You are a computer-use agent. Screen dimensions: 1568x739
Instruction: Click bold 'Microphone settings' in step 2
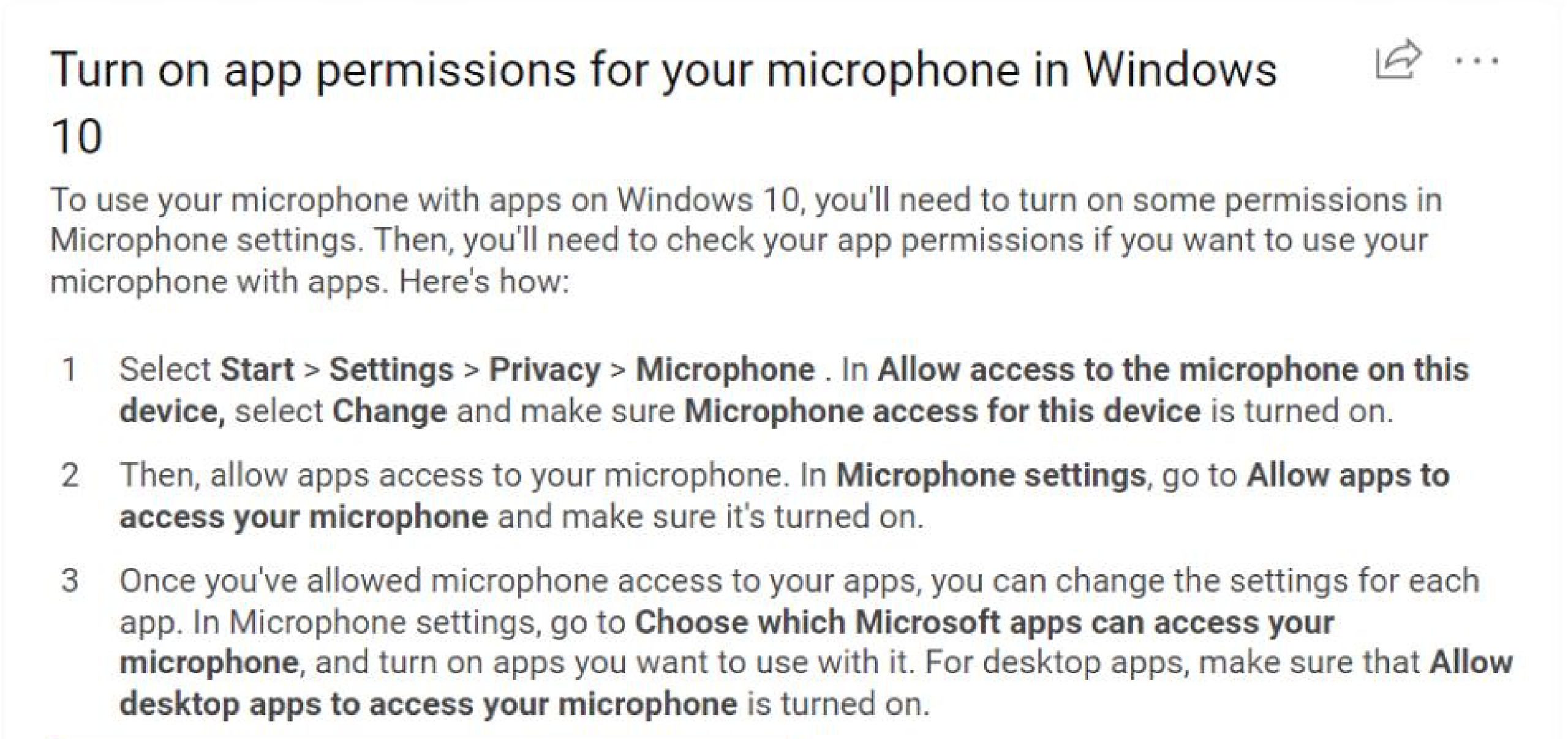(990, 475)
